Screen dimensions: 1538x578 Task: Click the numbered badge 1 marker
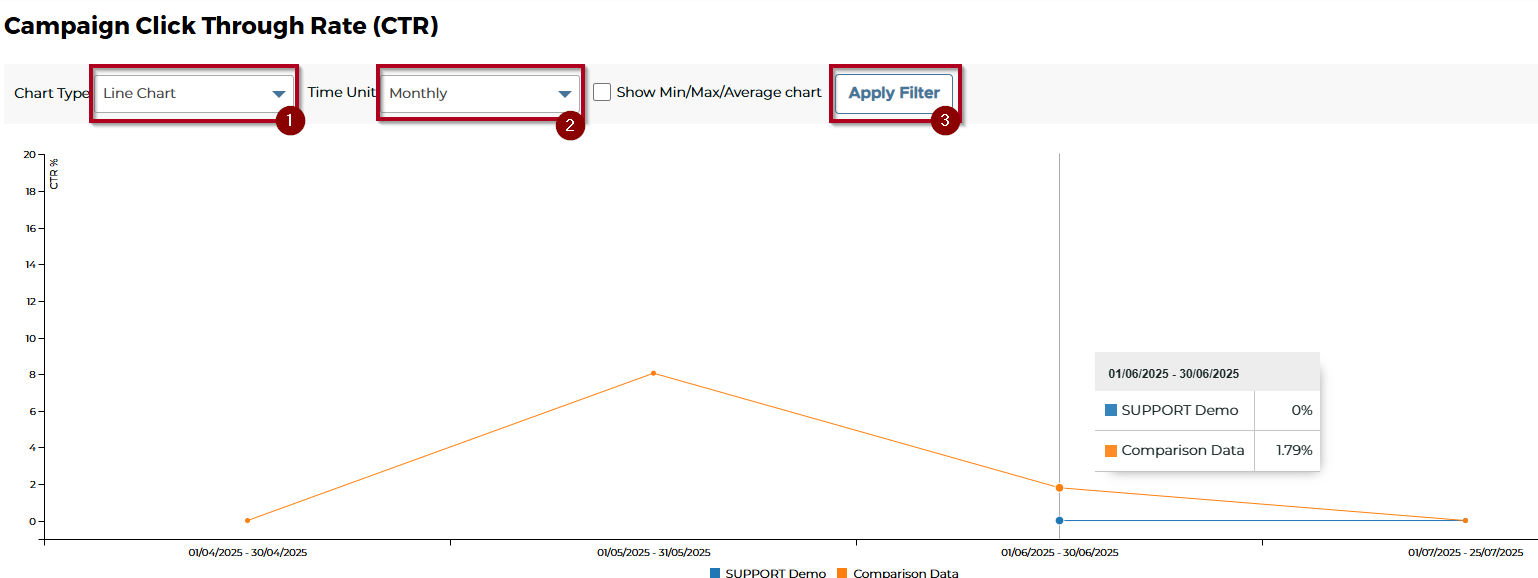click(289, 121)
